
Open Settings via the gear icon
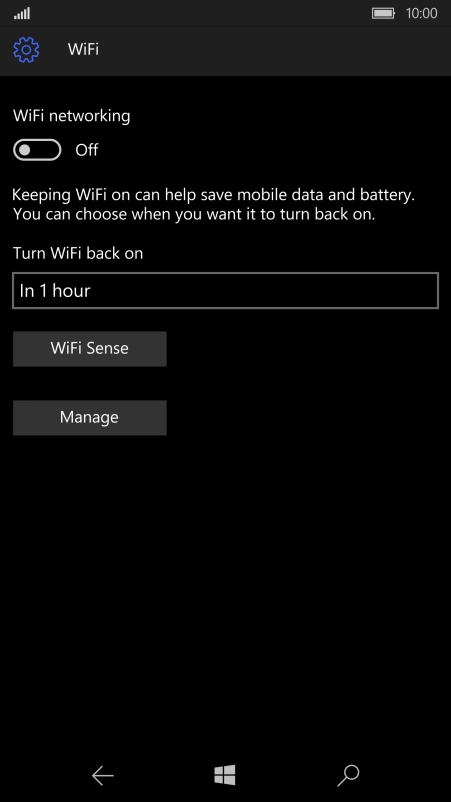pos(26,50)
